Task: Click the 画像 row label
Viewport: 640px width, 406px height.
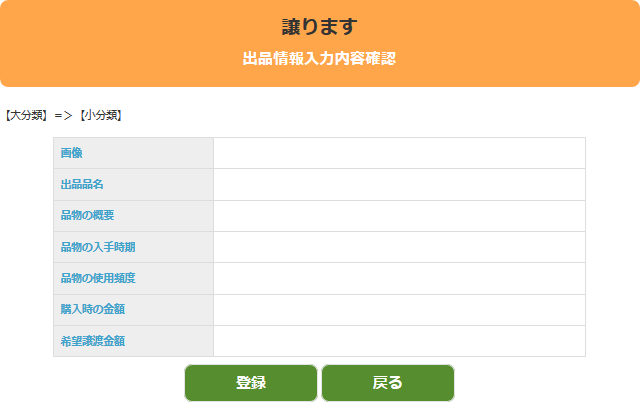Action: click(x=72, y=153)
